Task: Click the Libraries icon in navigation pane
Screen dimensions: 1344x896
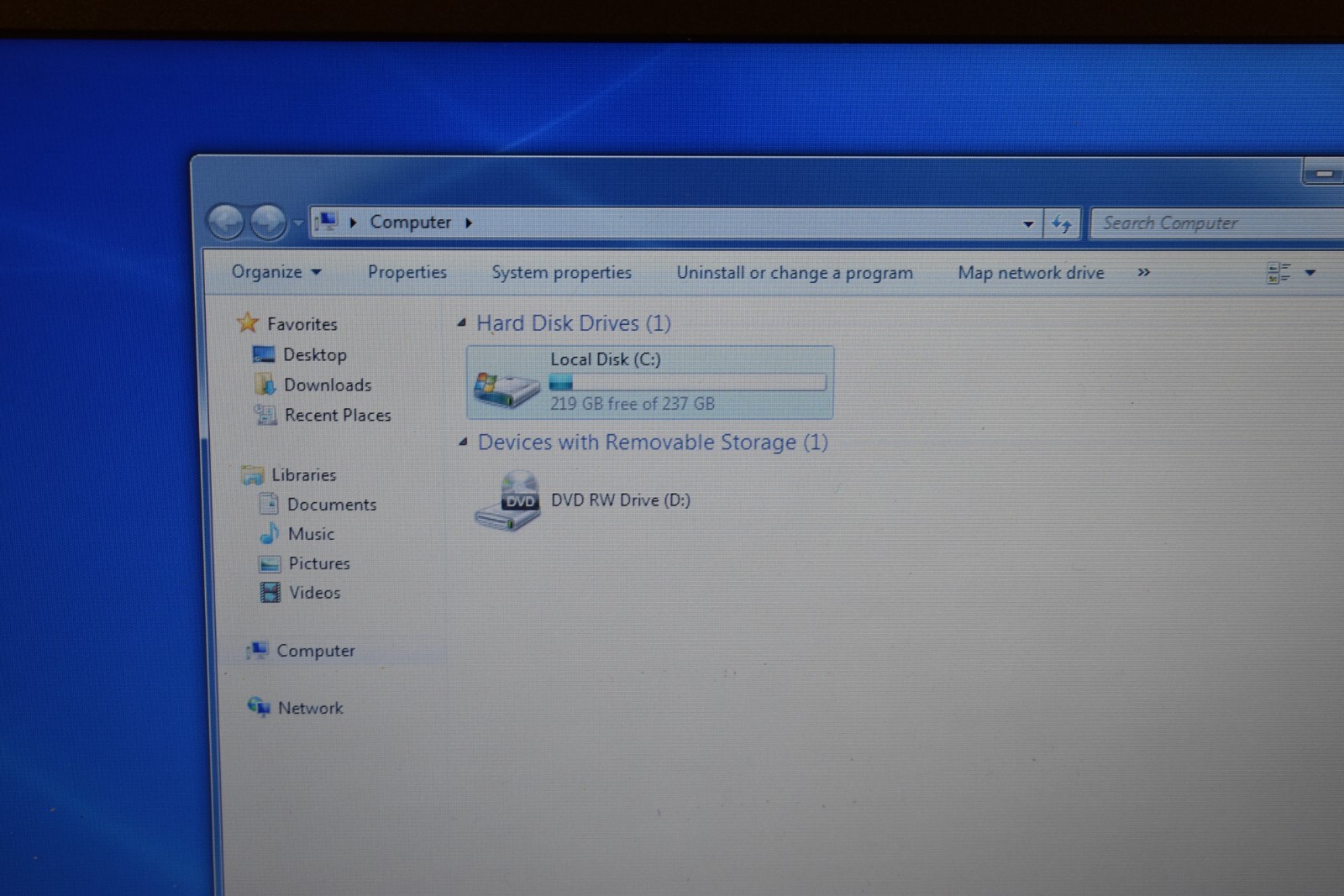Action: point(252,475)
